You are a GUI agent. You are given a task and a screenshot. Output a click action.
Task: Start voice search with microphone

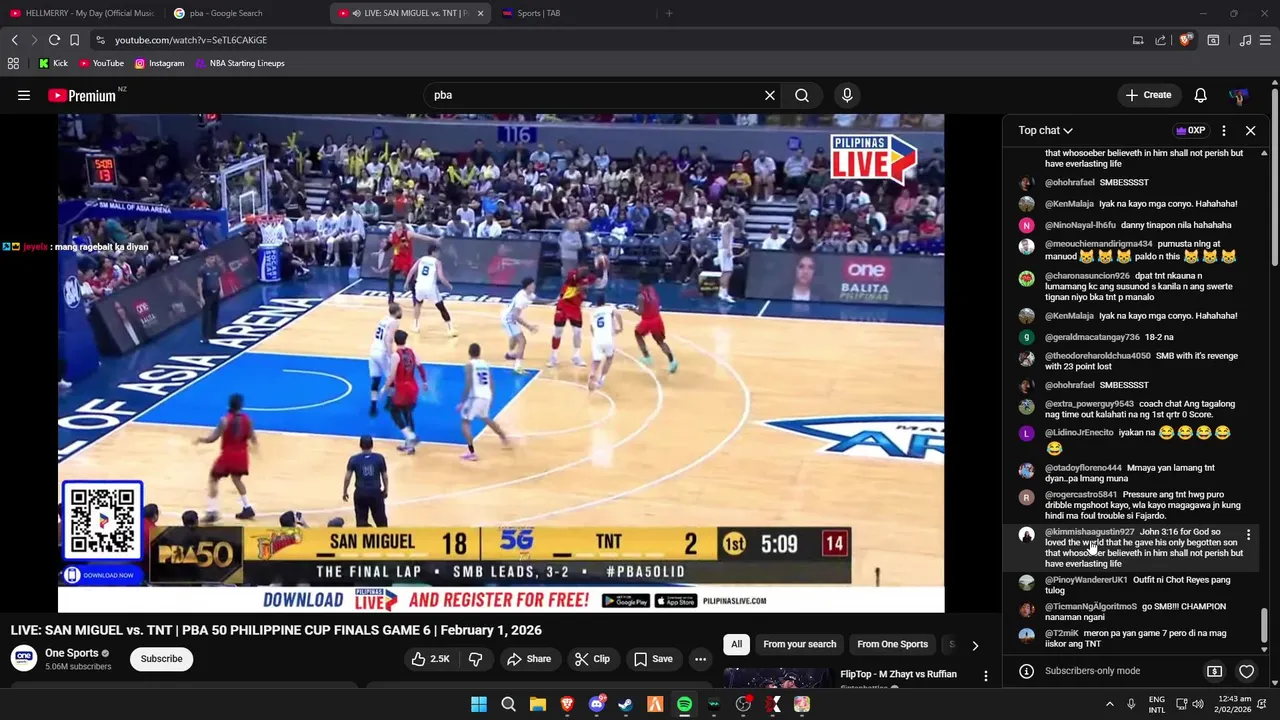(847, 95)
